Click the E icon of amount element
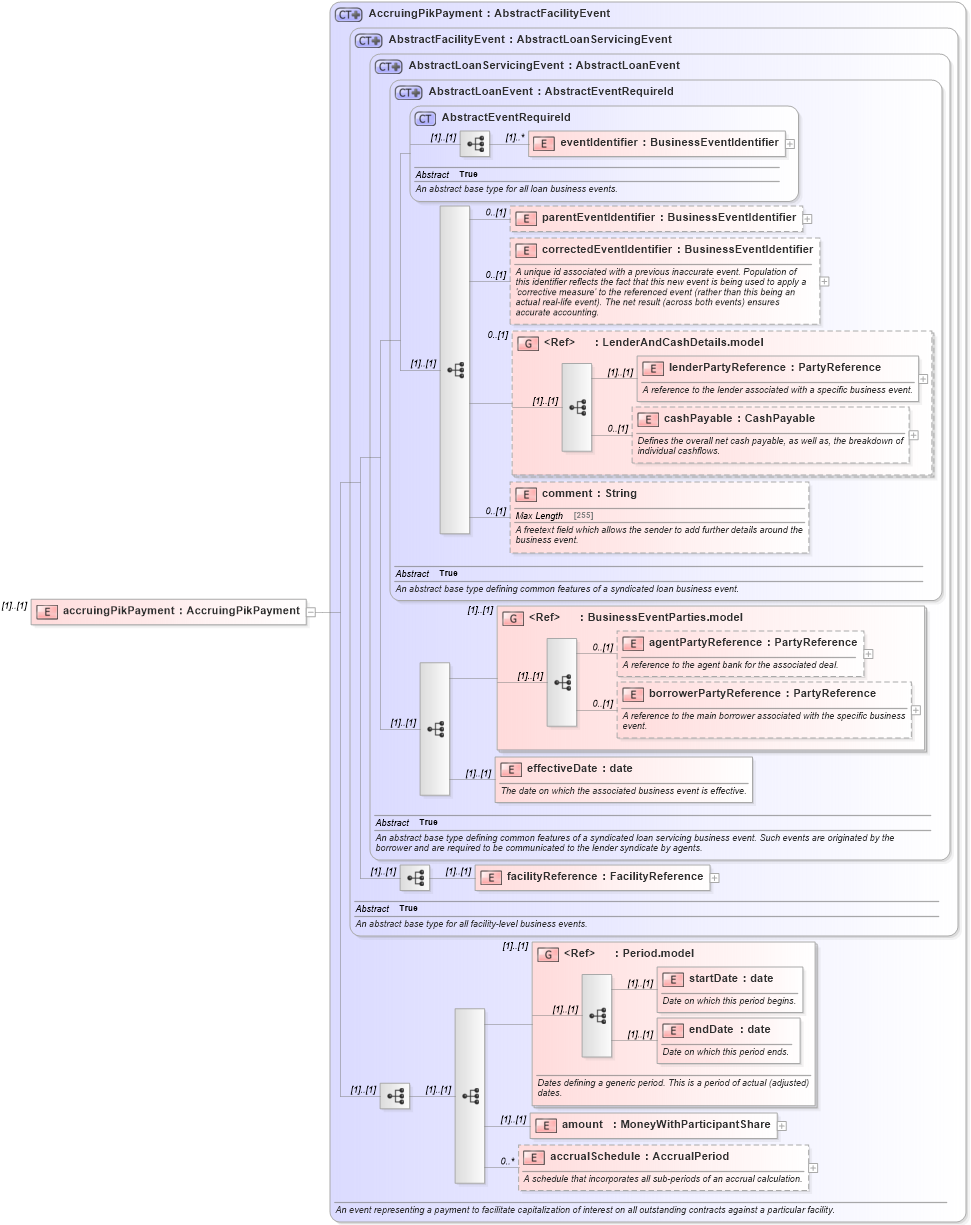The width and height of the screenshot is (971, 1225). pos(547,1125)
